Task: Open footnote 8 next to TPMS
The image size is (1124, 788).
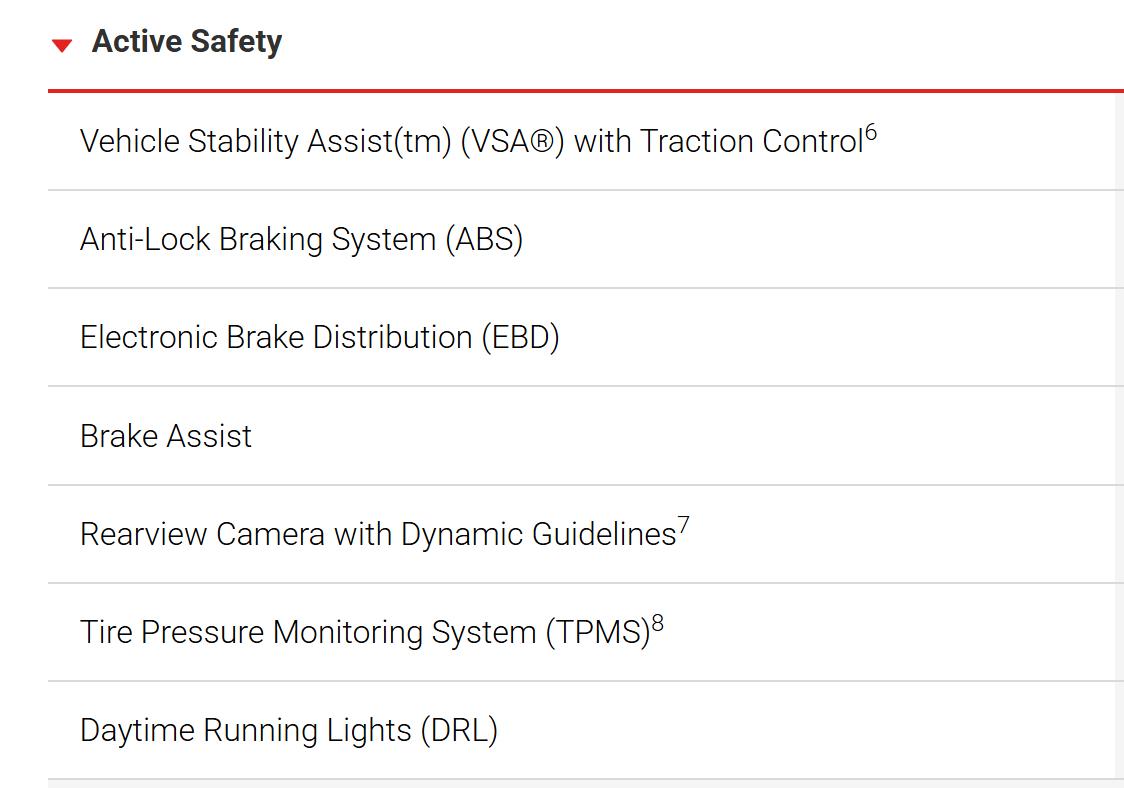Action: [x=657, y=623]
